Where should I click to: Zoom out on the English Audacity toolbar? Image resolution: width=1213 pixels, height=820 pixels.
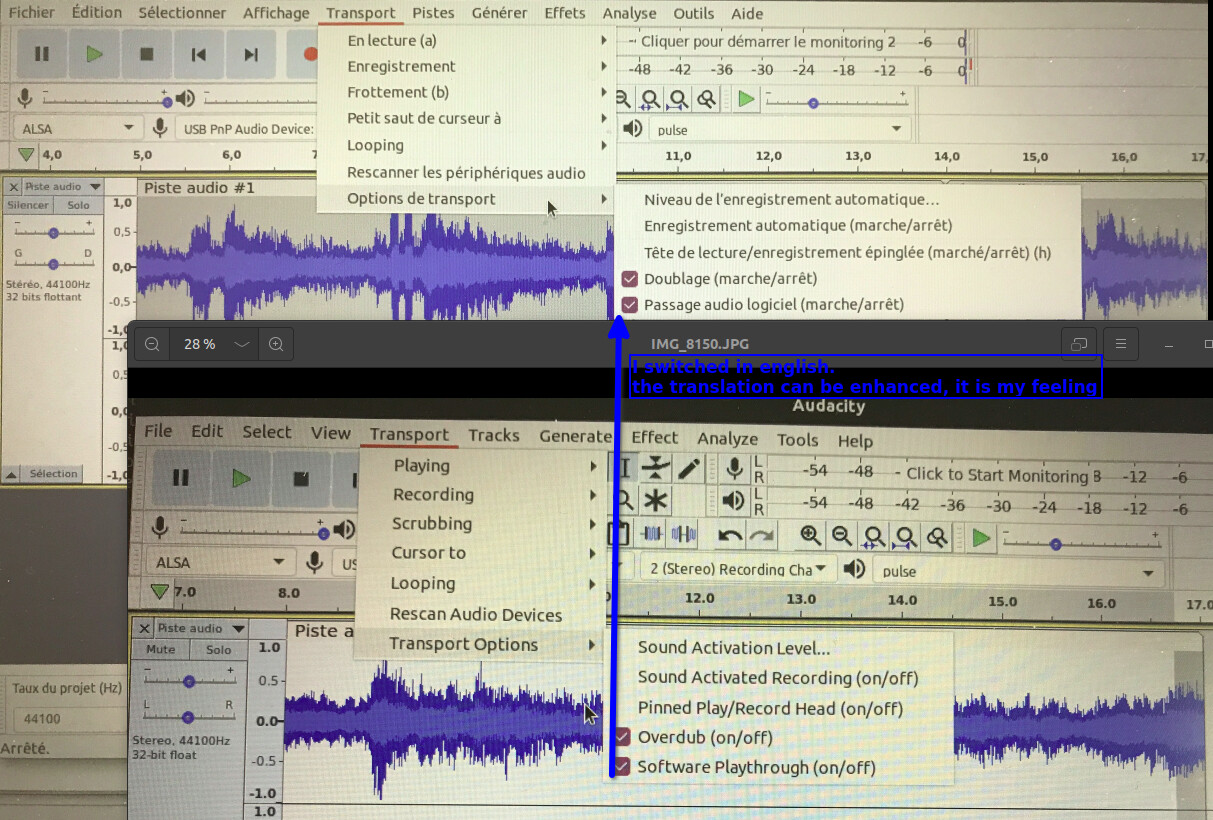tap(842, 536)
